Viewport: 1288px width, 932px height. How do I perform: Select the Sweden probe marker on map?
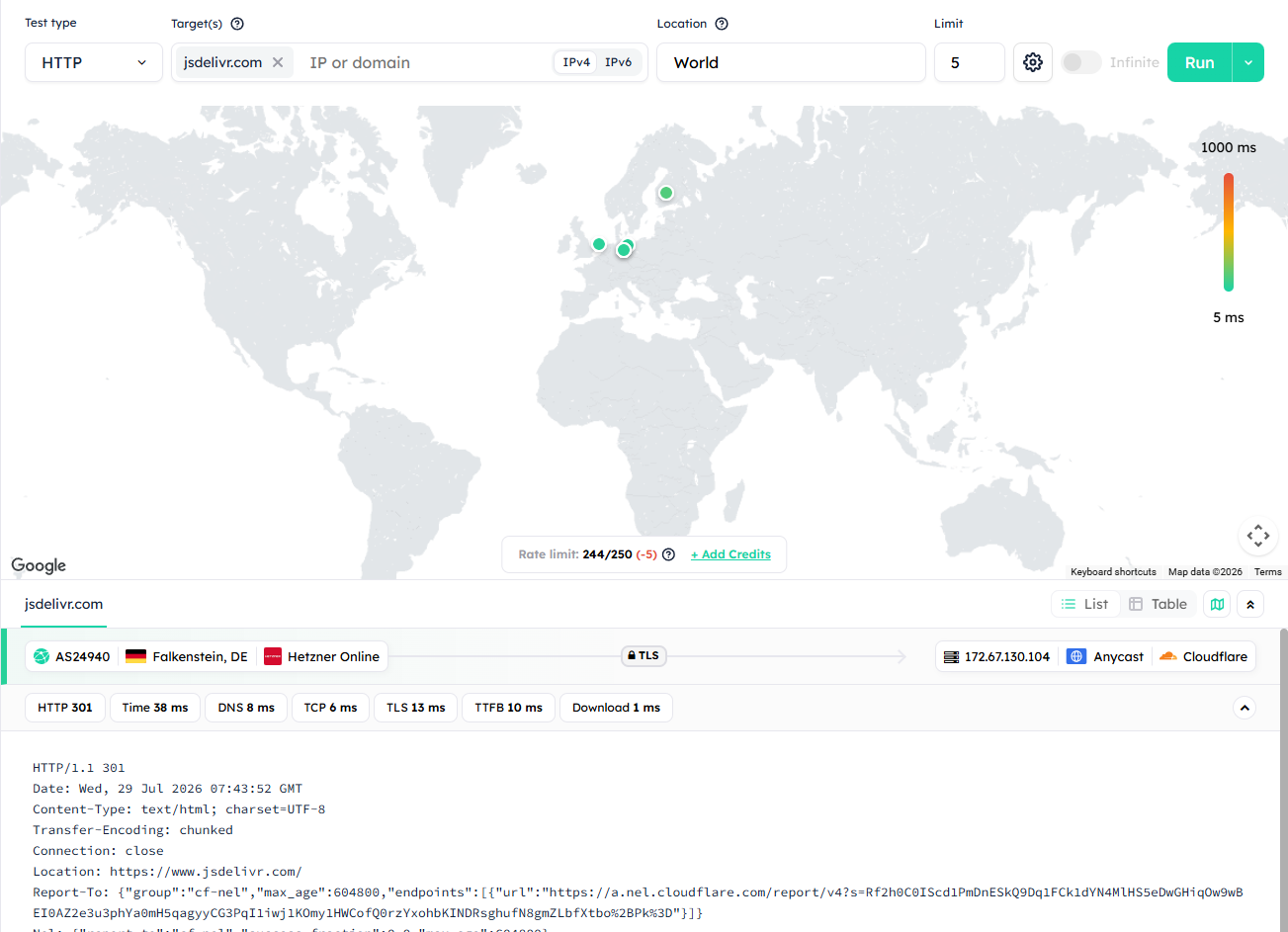point(666,193)
